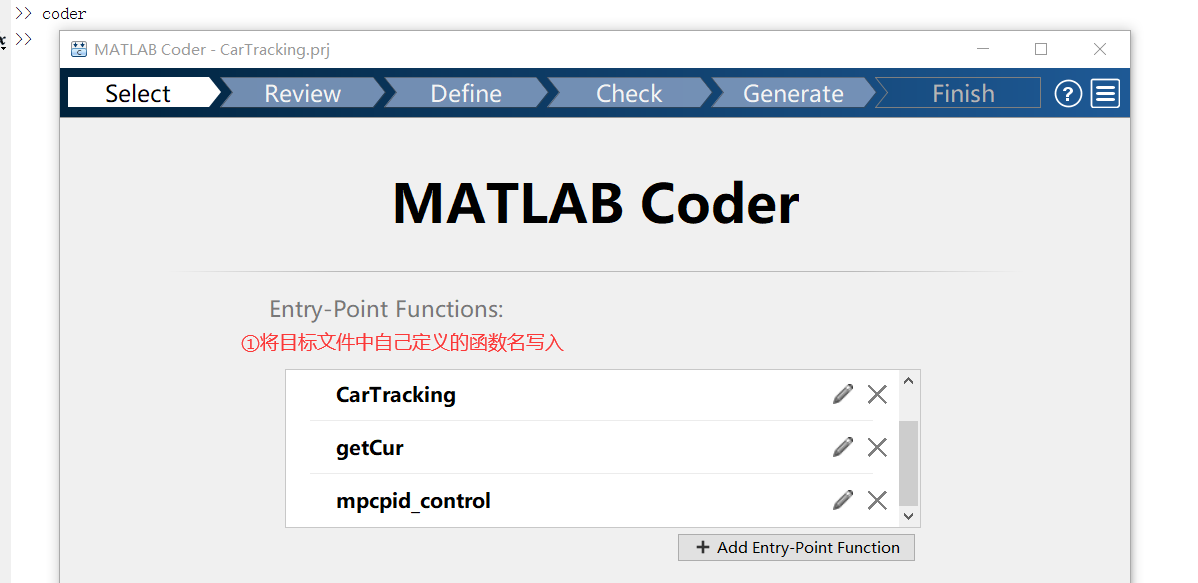
Task: Edit the getCur function using pencil icon
Action: tap(842, 447)
